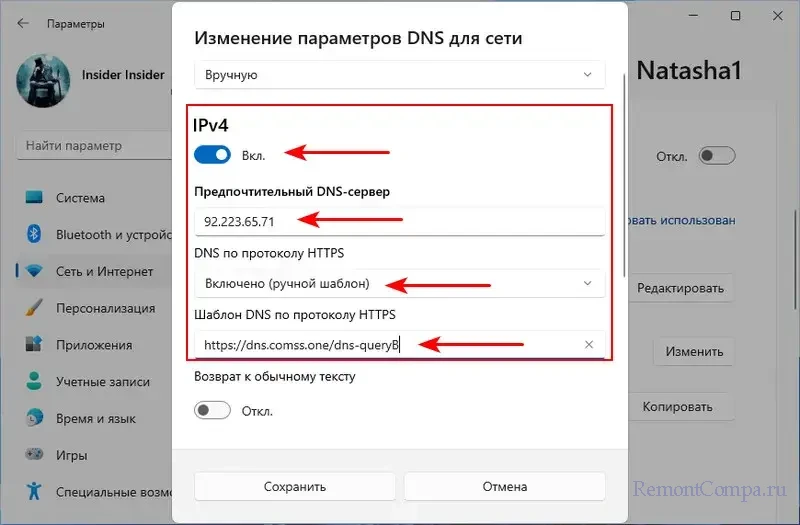800x525 pixels.
Task: Turn on the Откл. toggle behind dialog
Action: click(717, 156)
